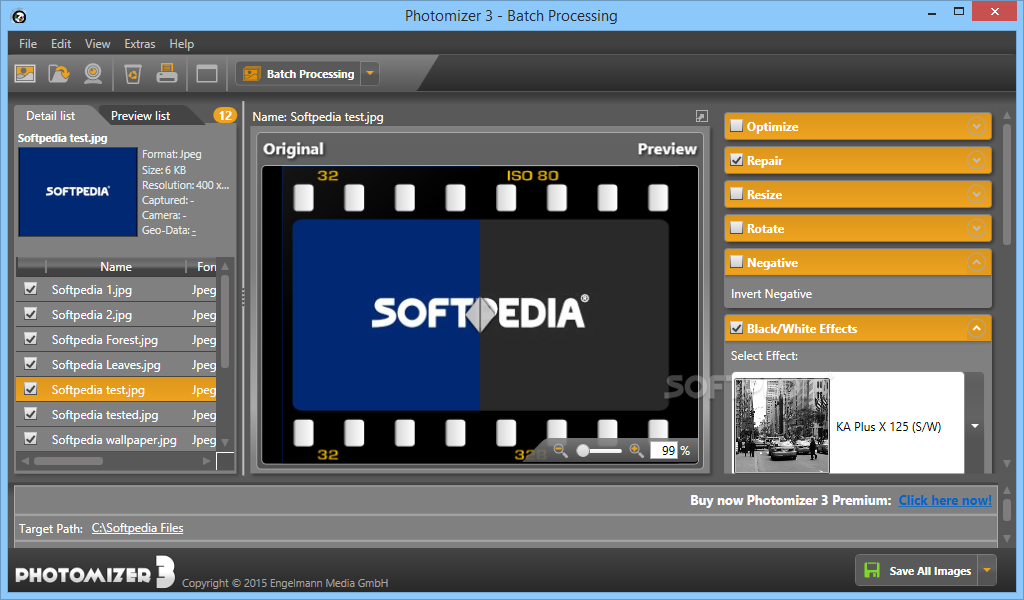Expand the Rotate panel chevron
The width and height of the screenshot is (1024, 600).
coord(976,228)
